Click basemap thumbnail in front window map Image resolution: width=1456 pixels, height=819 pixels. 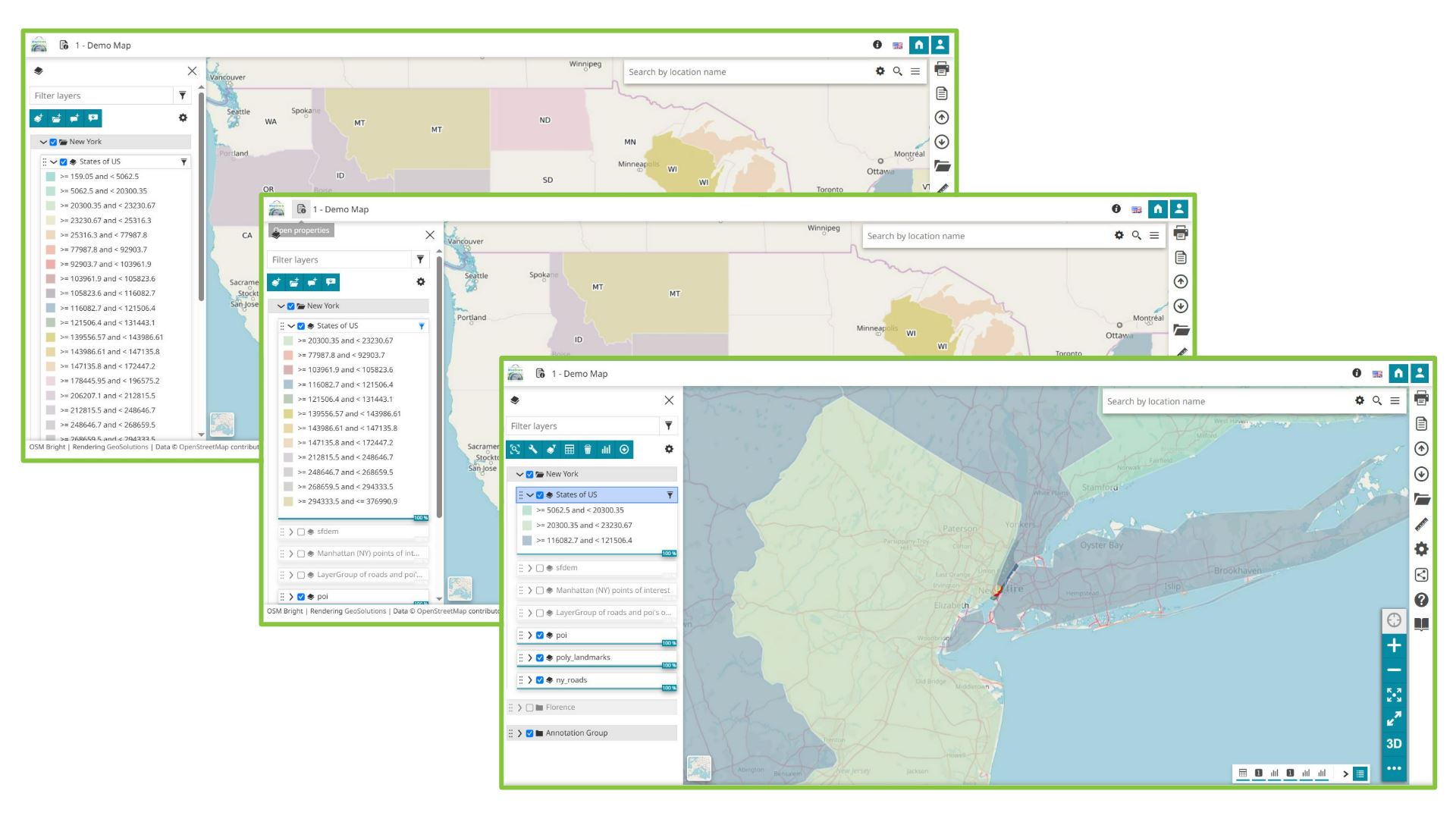[x=699, y=768]
